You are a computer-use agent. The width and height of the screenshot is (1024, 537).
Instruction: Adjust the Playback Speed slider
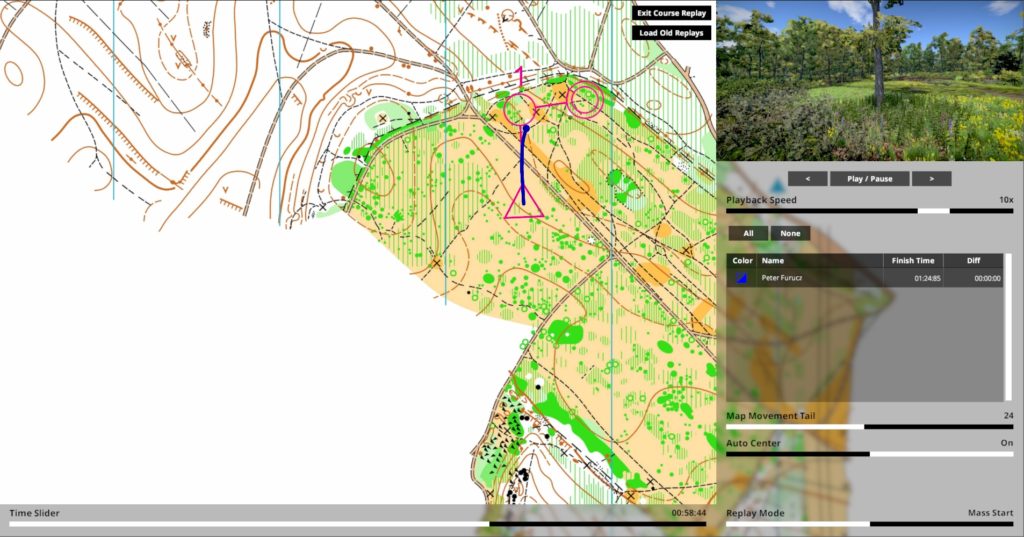point(869,211)
